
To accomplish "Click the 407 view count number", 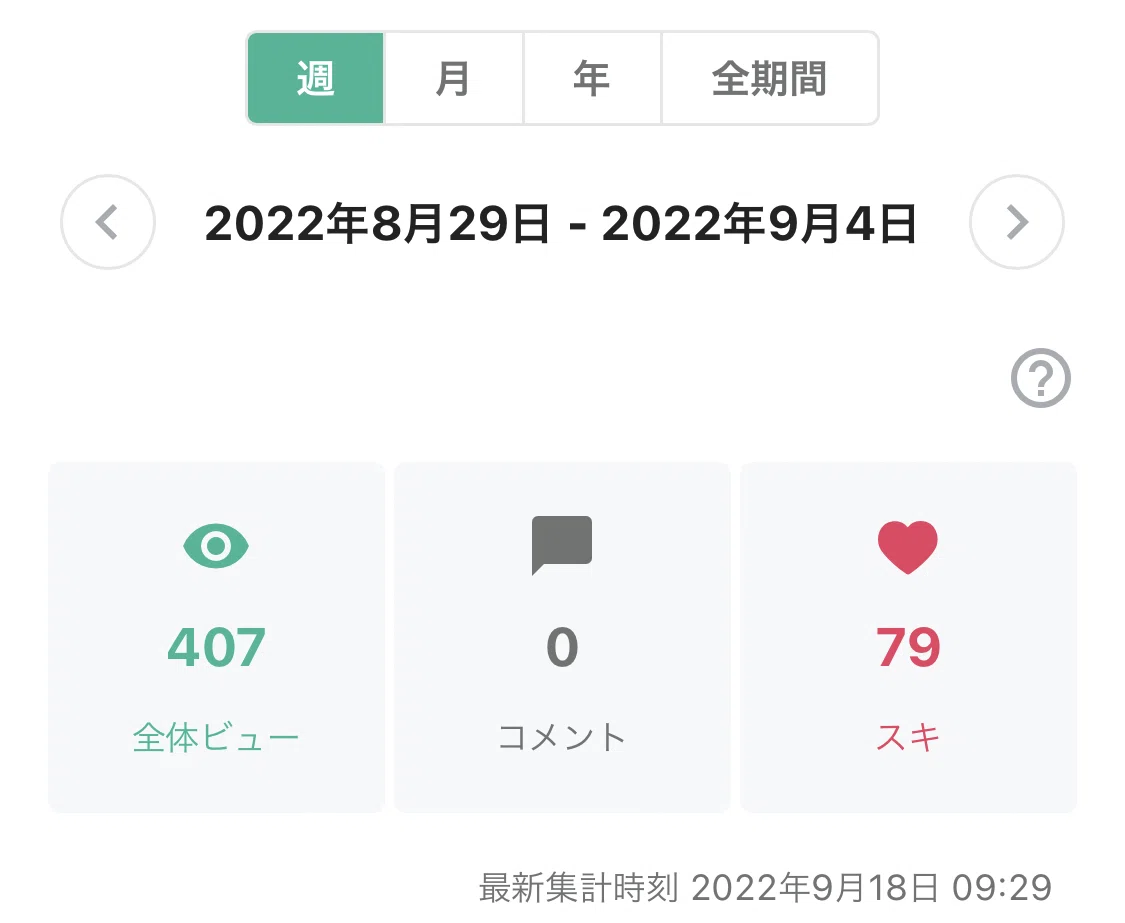I will pos(216,647).
